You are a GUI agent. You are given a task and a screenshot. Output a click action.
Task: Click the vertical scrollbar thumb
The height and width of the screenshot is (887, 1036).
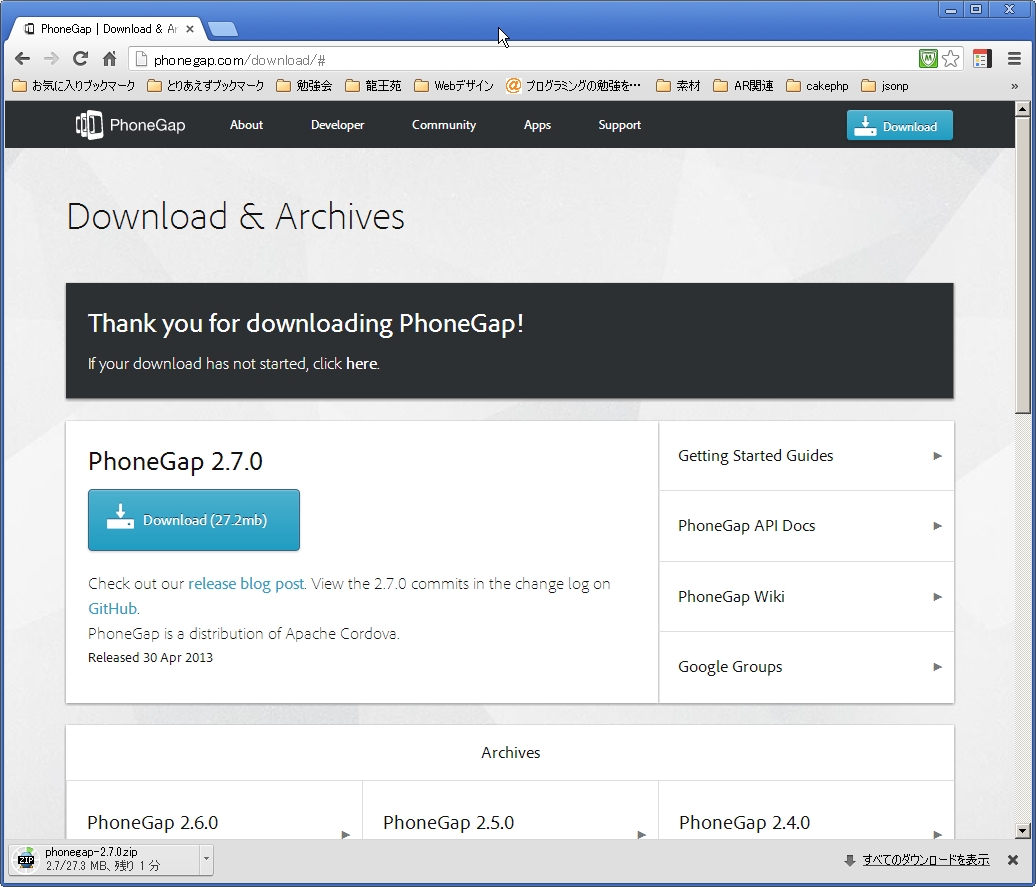pyautogui.click(x=1022, y=266)
